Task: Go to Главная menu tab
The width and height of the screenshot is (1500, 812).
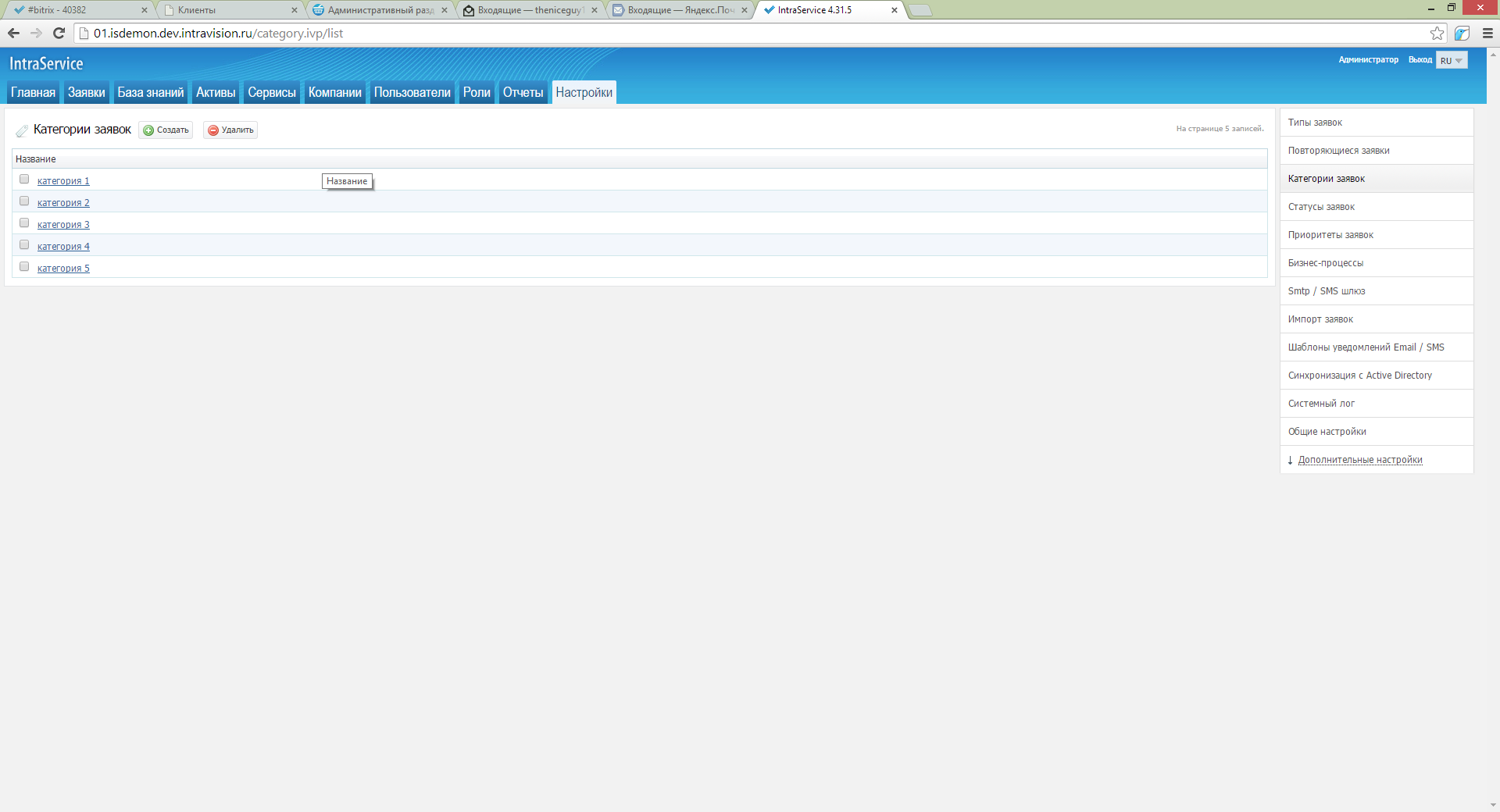Action: point(33,92)
